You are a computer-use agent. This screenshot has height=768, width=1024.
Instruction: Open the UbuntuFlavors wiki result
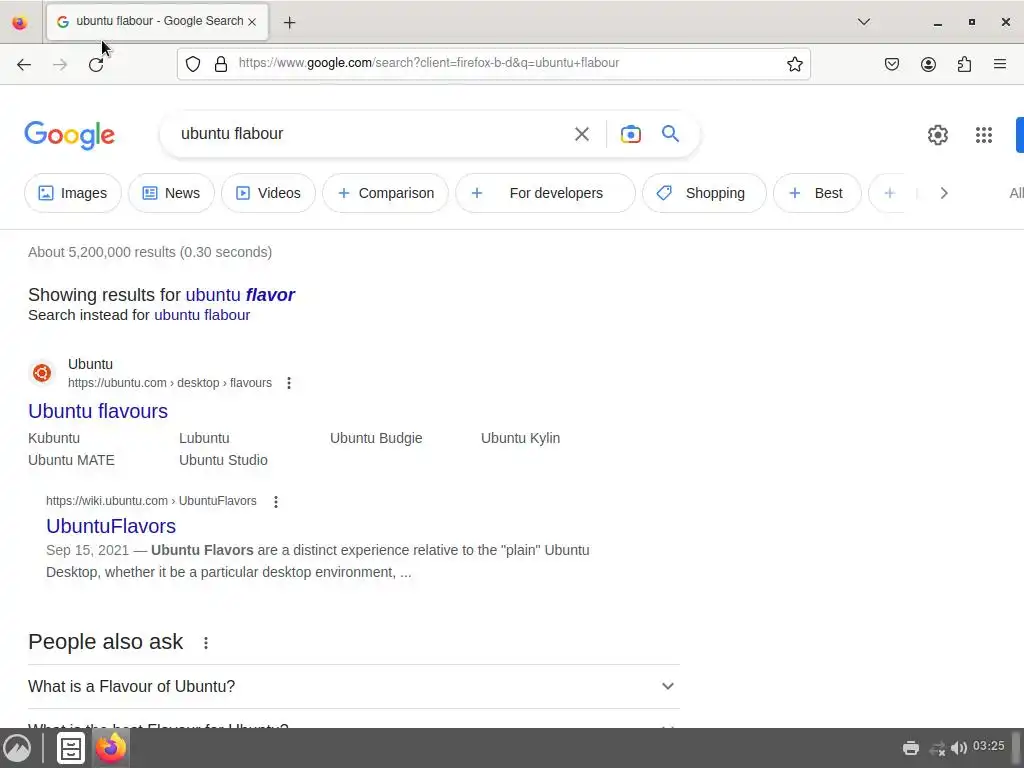pos(111,526)
